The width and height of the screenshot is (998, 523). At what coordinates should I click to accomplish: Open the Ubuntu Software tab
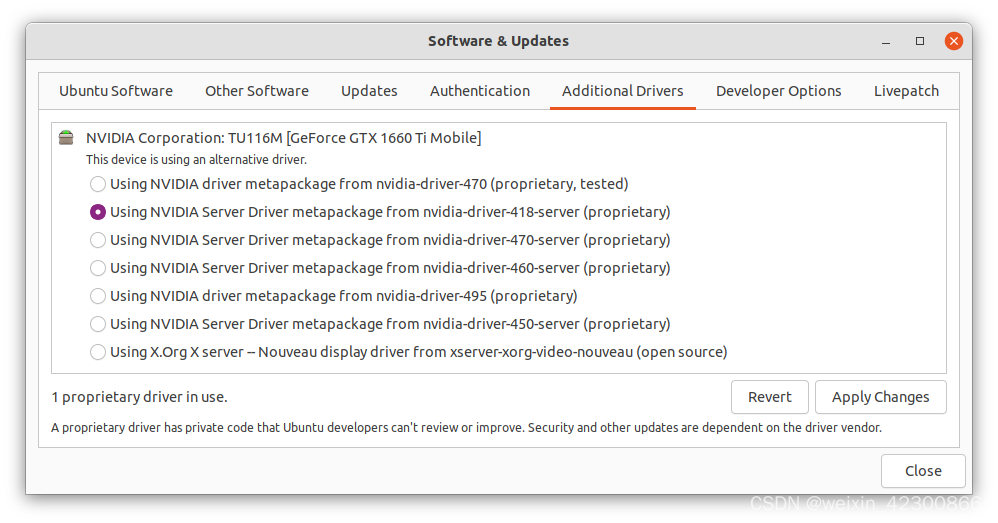coord(116,91)
